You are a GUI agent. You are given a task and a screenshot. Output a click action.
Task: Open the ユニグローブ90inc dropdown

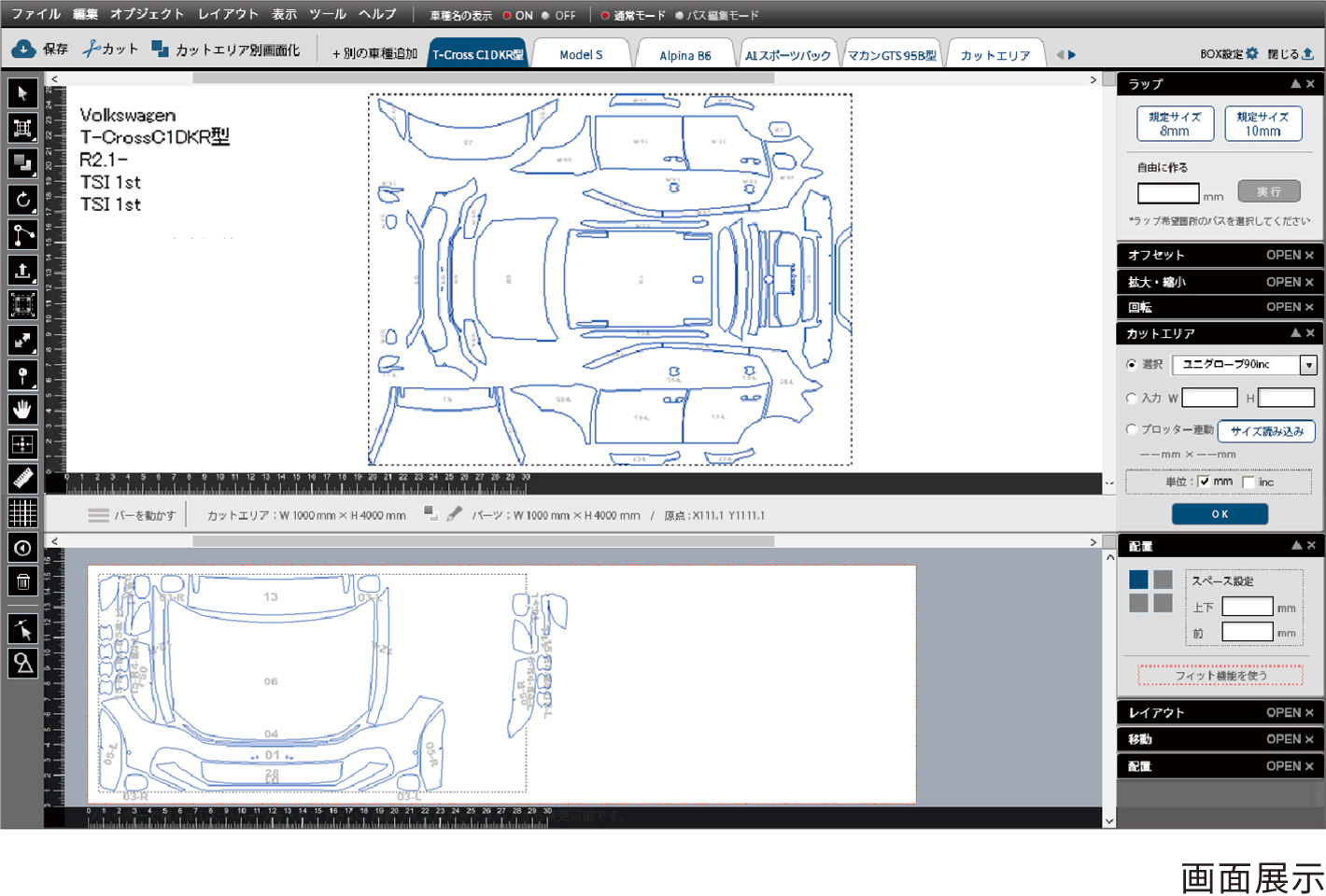[1308, 365]
